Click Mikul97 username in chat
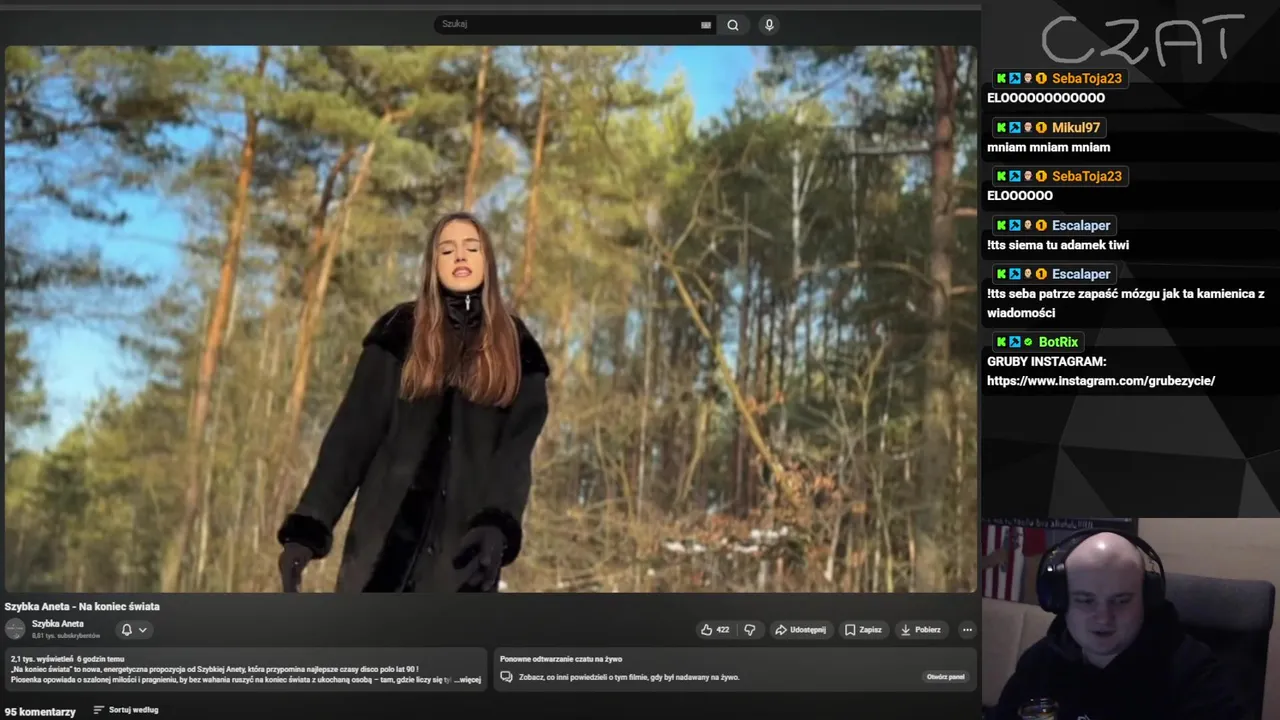Image resolution: width=1280 pixels, height=720 pixels. click(1076, 128)
